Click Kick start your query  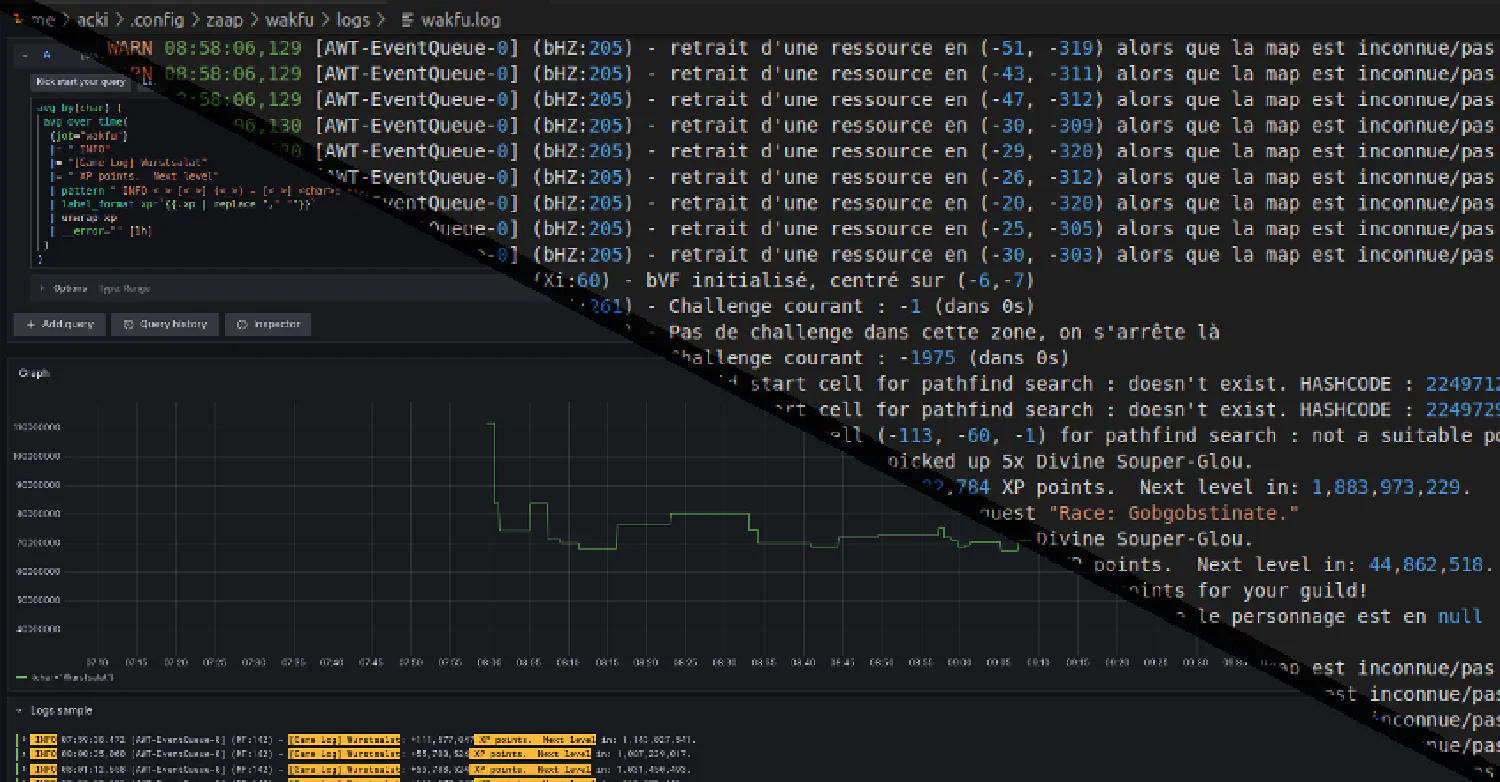click(x=80, y=83)
